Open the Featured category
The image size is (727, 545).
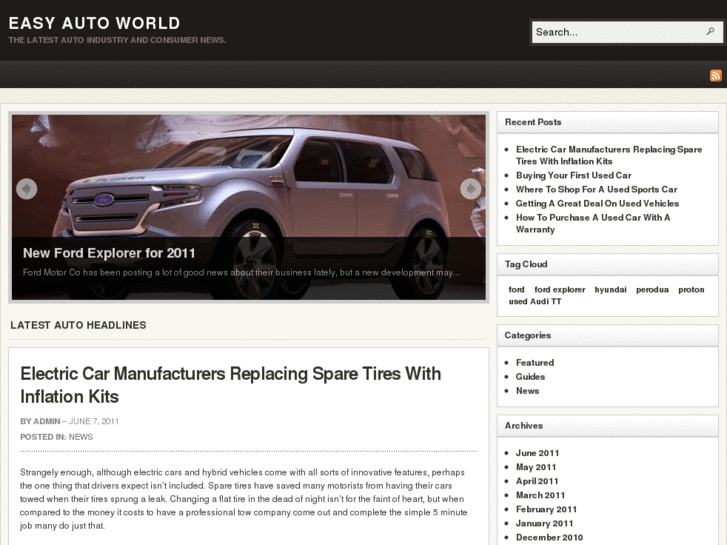click(535, 363)
